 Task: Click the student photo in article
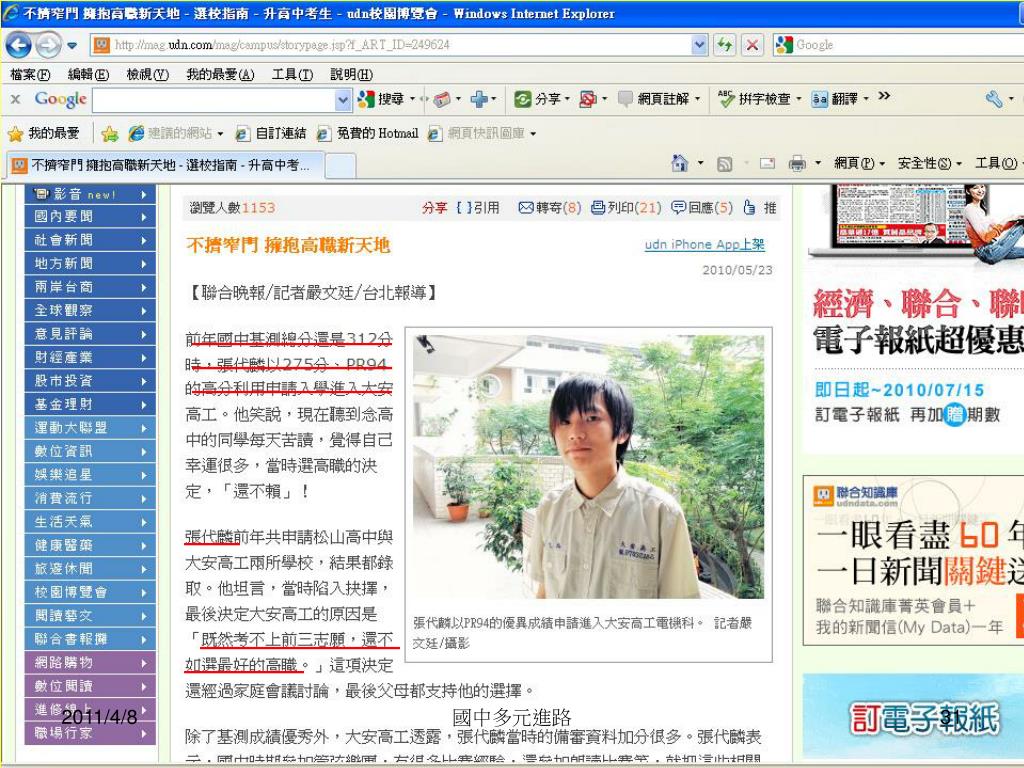588,466
